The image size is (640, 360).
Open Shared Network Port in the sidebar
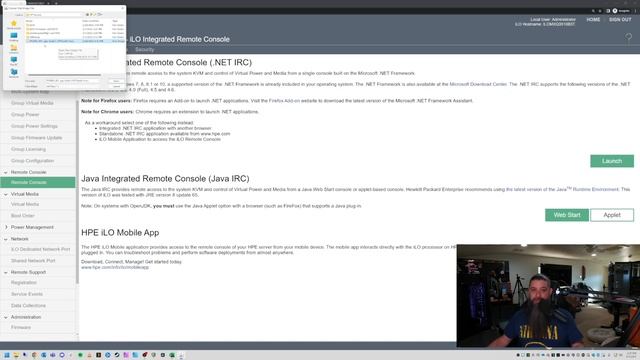[33, 260]
